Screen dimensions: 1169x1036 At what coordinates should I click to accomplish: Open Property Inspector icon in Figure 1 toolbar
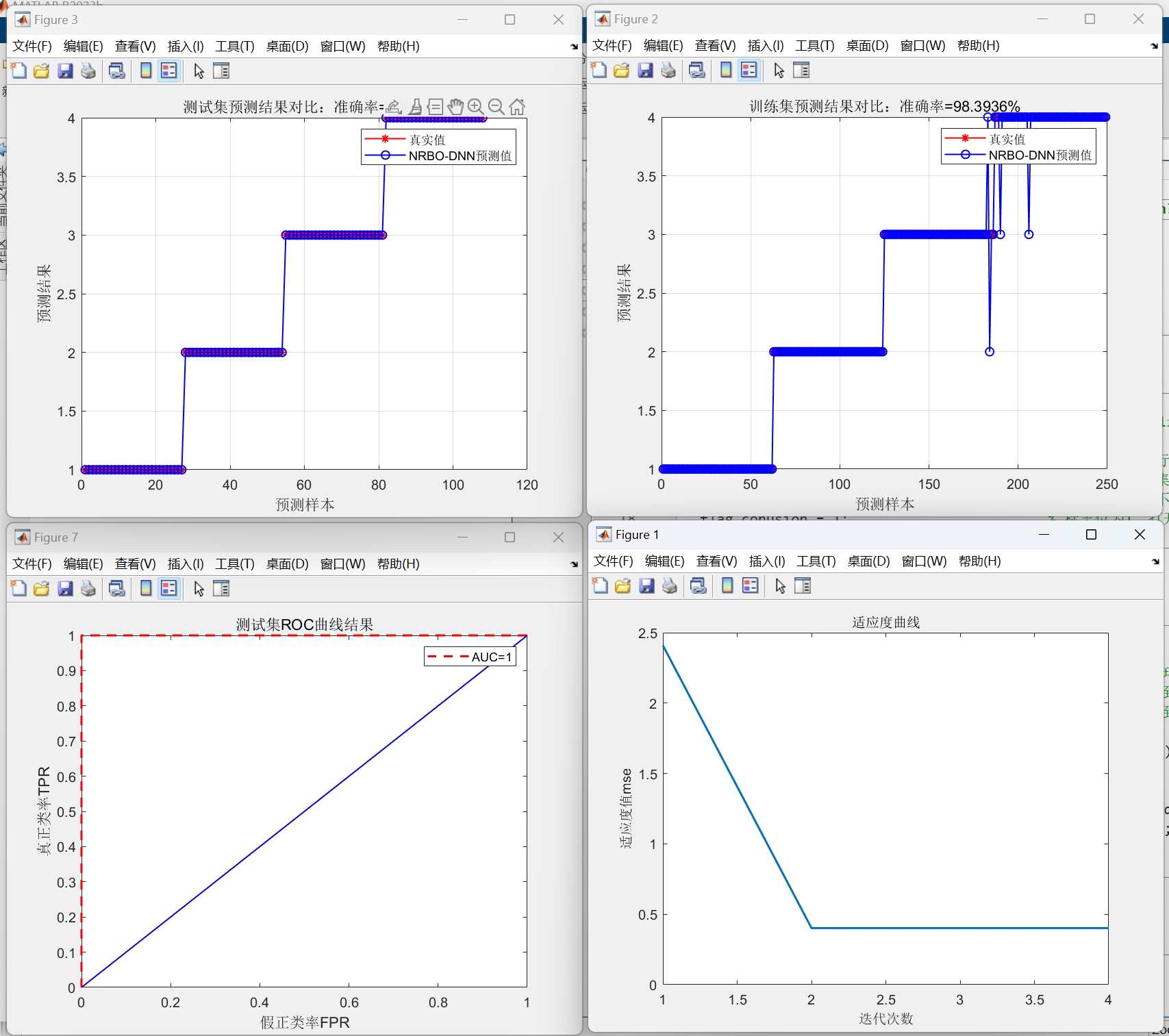point(803,586)
